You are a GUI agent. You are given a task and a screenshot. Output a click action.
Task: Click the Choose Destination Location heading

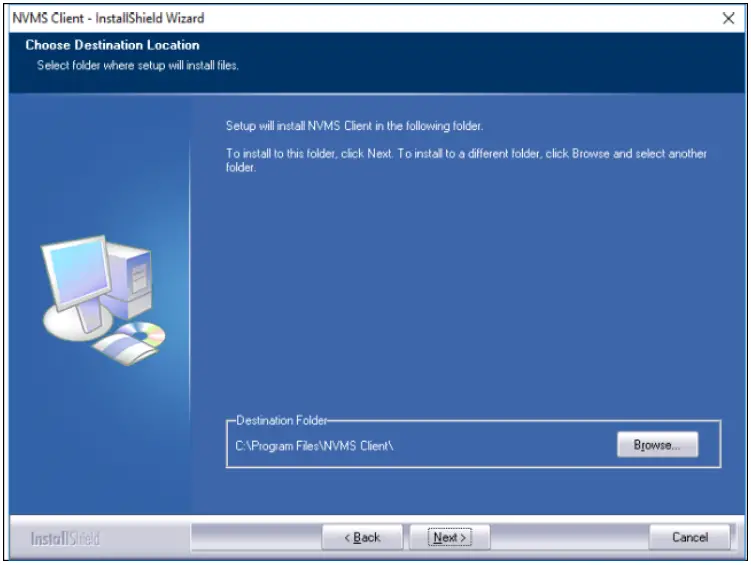(x=112, y=45)
